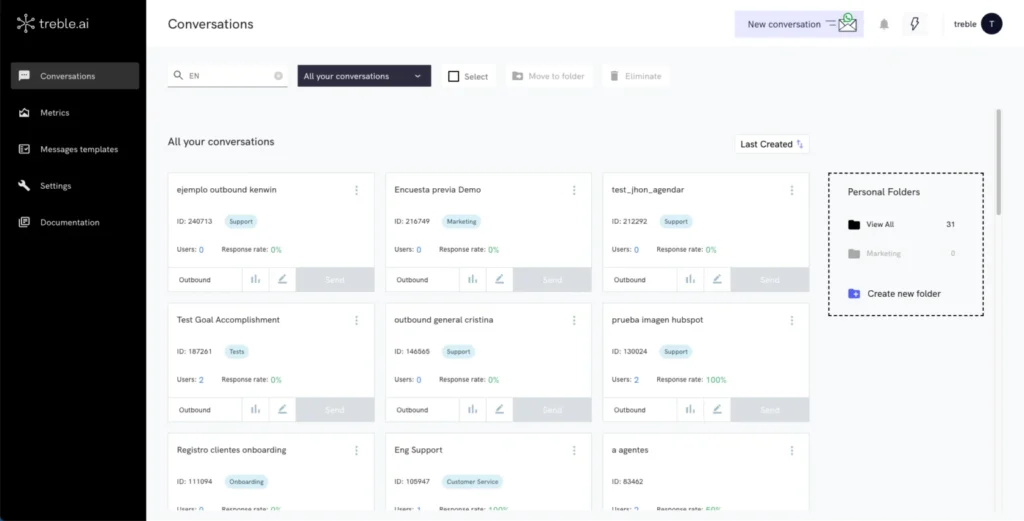1024x521 pixels.
Task: Clear the search field with X icon
Action: point(278,76)
